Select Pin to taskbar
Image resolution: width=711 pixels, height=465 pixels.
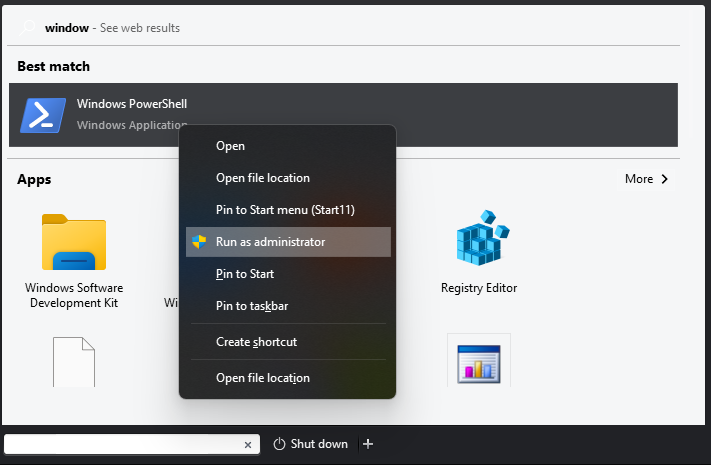pos(287,306)
